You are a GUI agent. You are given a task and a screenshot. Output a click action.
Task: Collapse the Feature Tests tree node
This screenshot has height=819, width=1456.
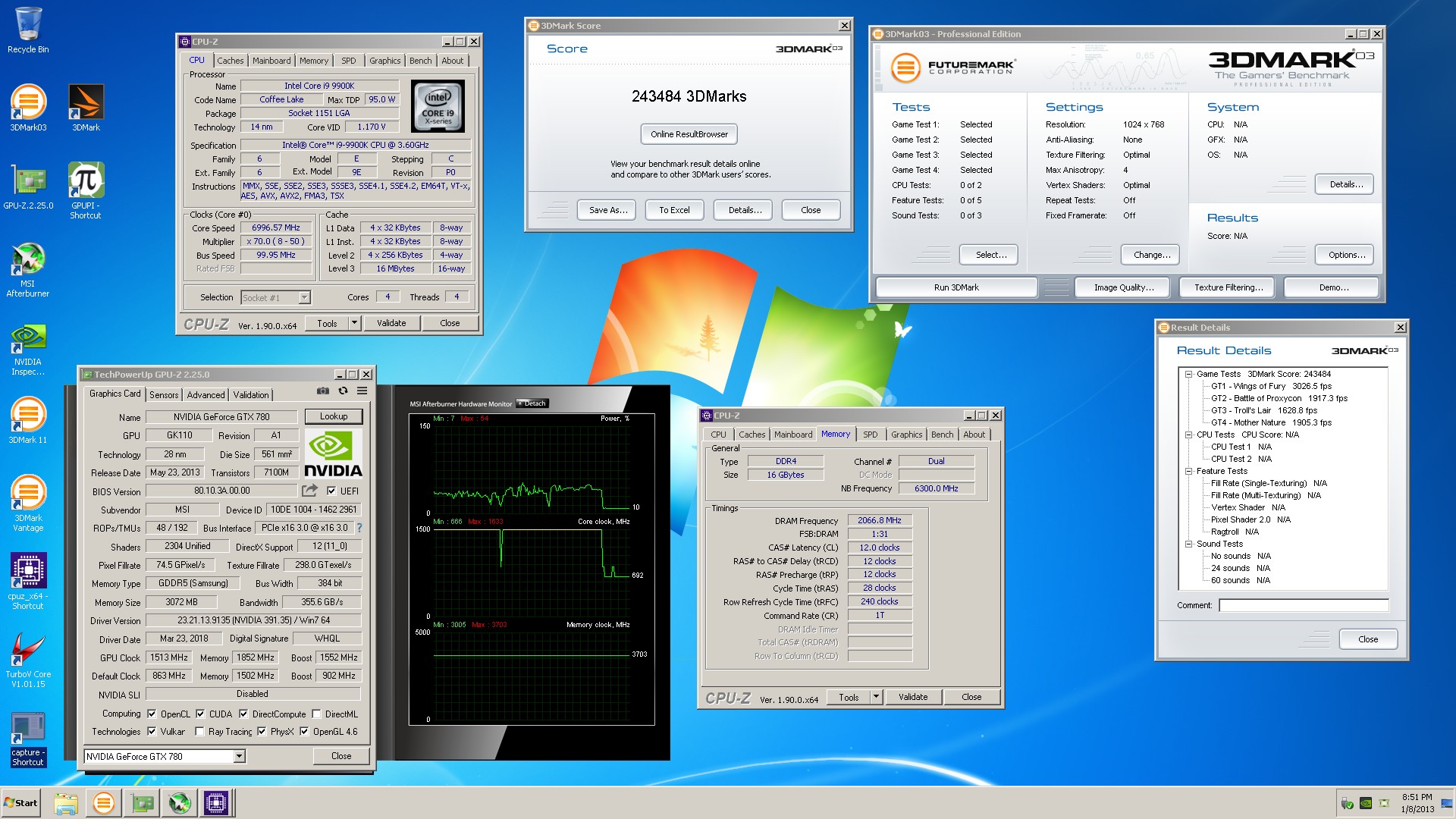(x=1189, y=471)
